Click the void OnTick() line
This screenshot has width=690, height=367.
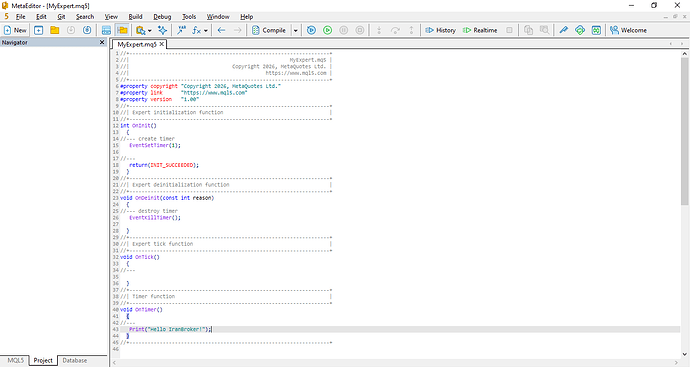click(x=140, y=257)
